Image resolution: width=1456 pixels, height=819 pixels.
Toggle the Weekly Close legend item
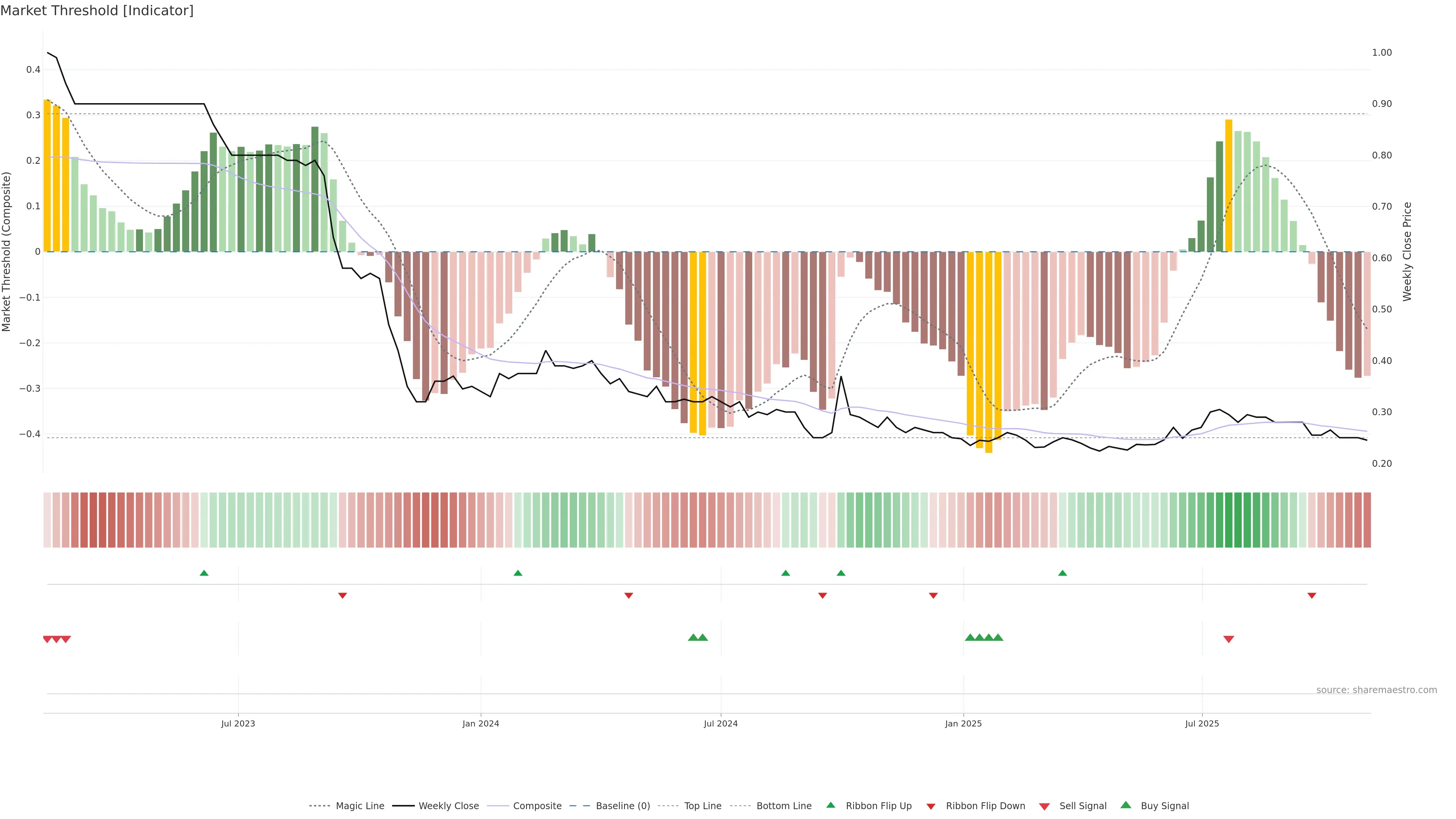pyautogui.click(x=448, y=805)
